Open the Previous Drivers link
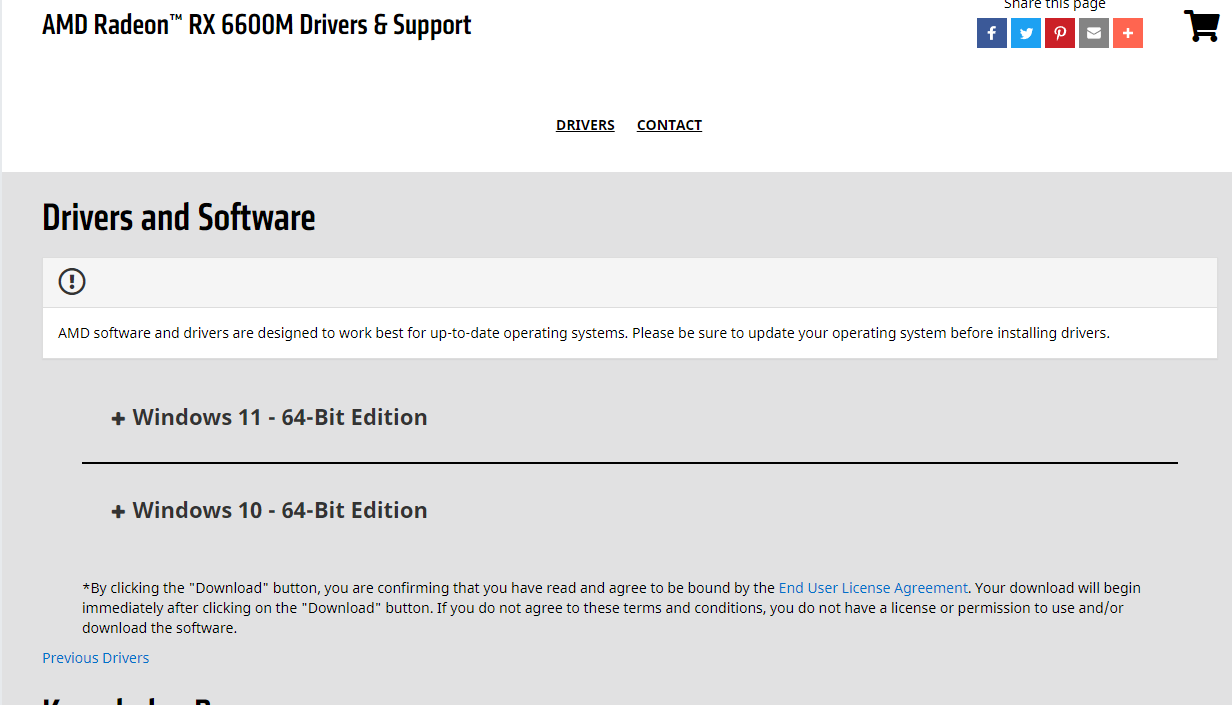 point(96,658)
